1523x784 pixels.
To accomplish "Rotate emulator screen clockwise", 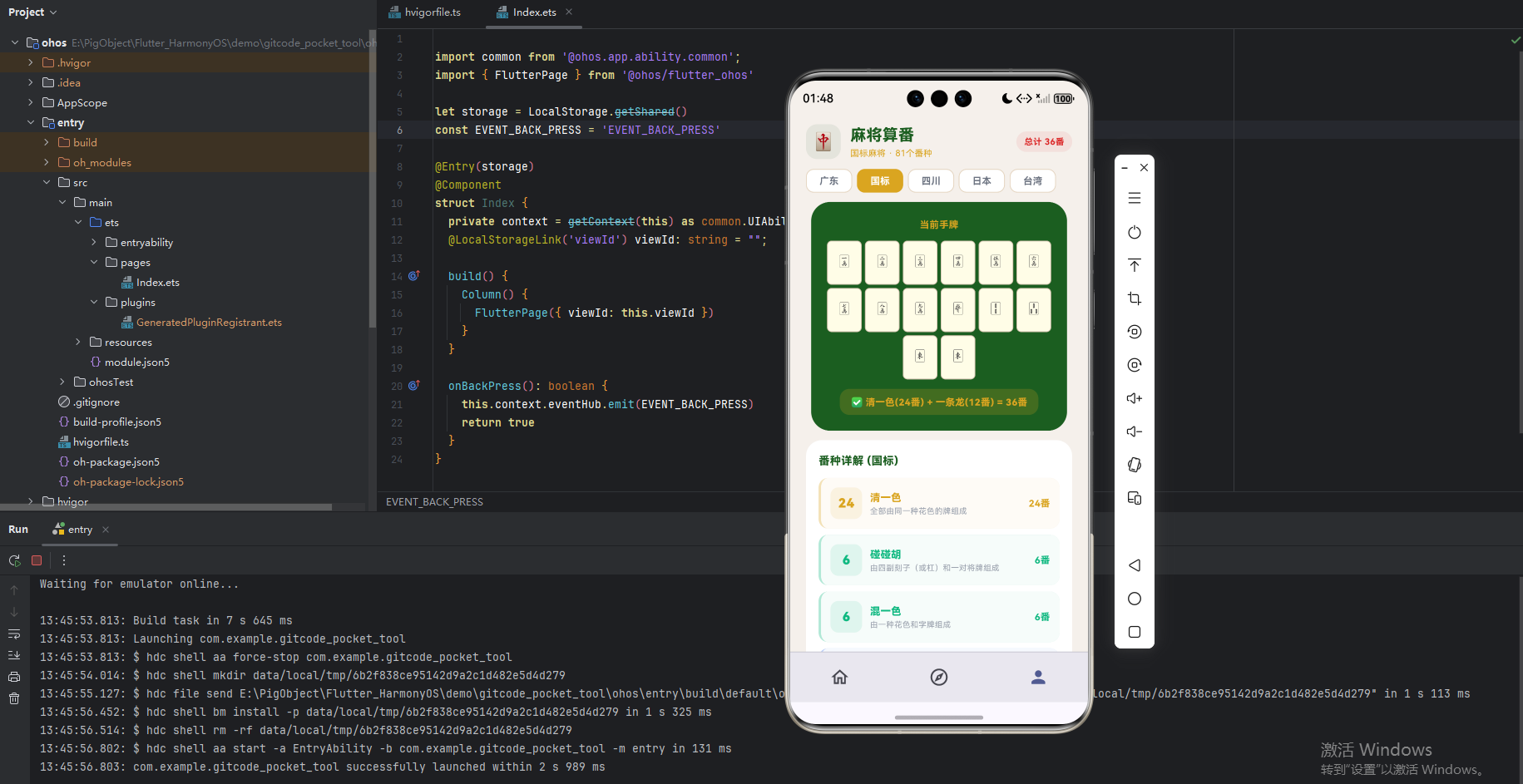I will pyautogui.click(x=1135, y=365).
